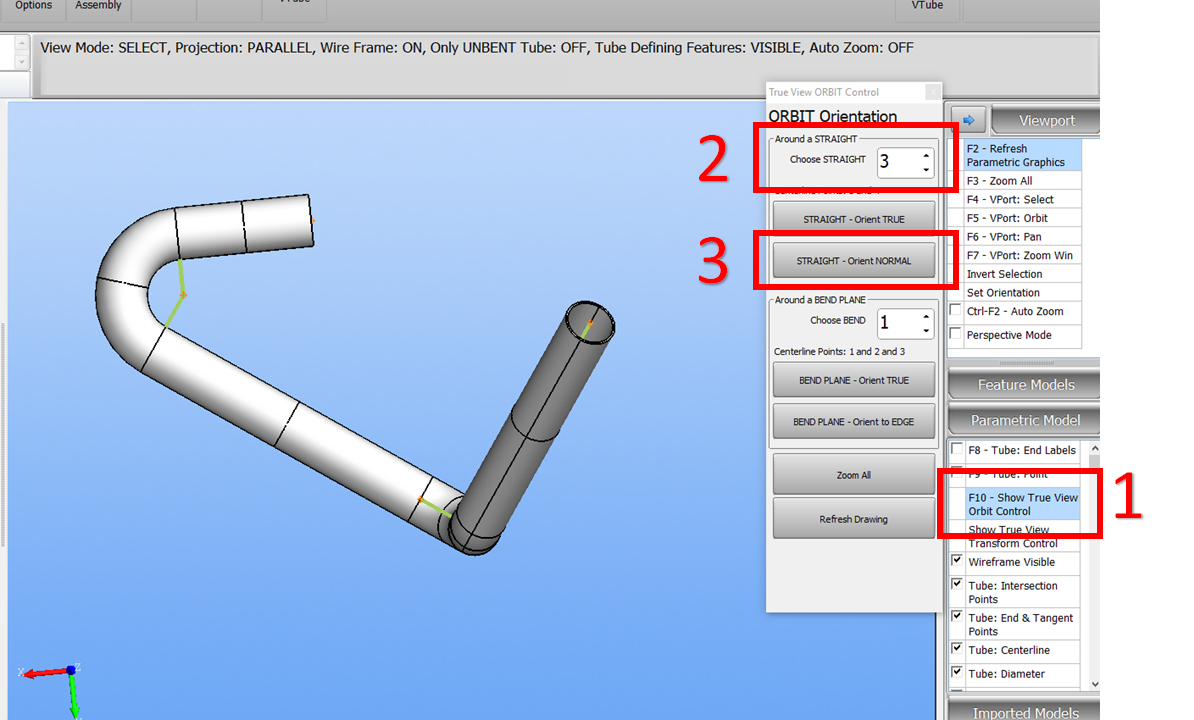Uncheck Wireframe Visible checkbox
1194x720 pixels.
click(957, 561)
